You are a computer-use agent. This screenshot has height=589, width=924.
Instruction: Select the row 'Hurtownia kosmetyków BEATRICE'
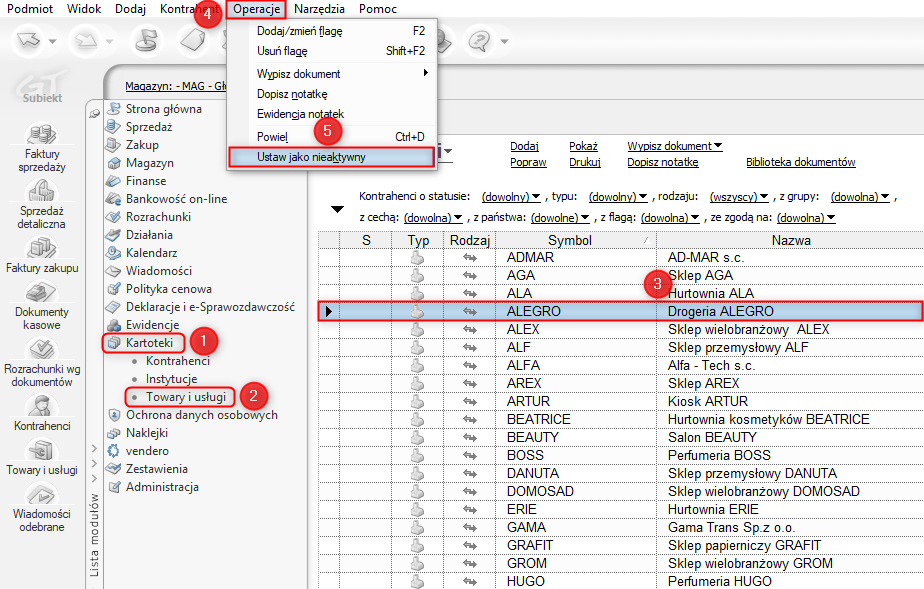click(x=621, y=419)
